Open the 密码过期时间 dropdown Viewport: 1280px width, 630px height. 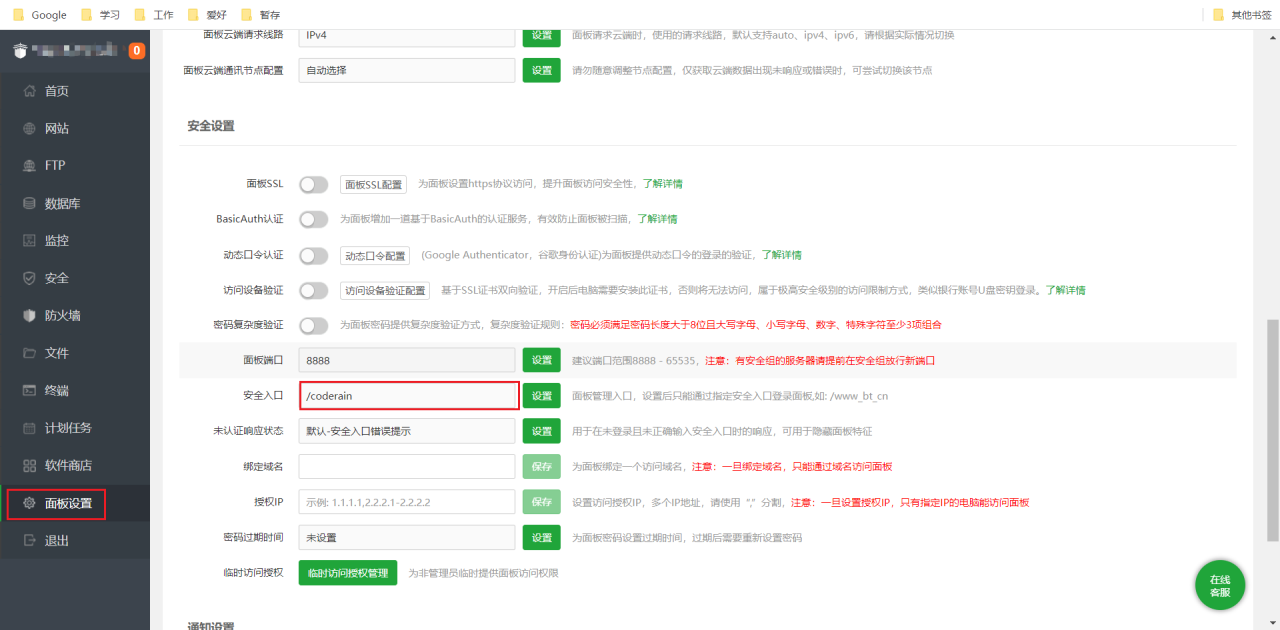406,537
